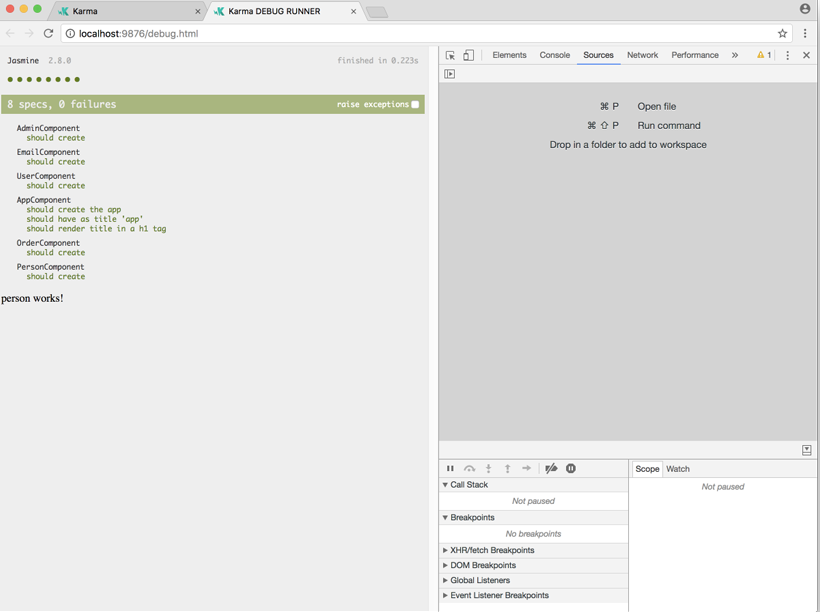
Task: Switch to the Karma browser tab
Action: tap(128, 11)
